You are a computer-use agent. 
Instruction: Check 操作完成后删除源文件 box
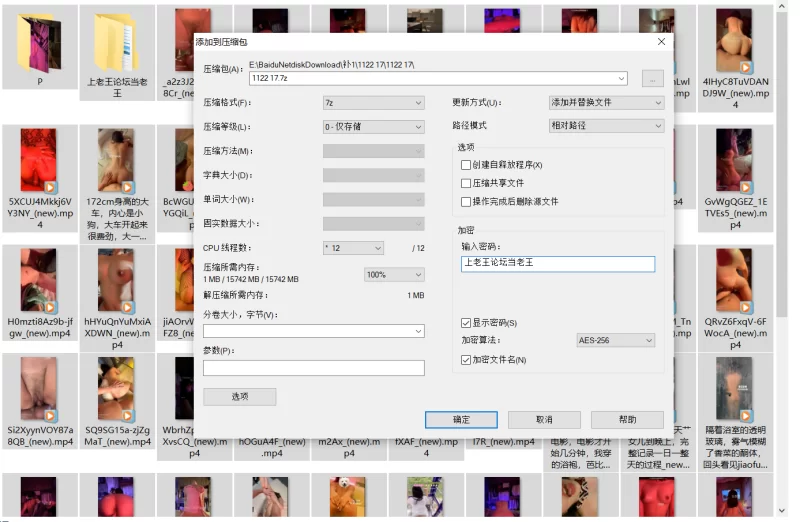(466, 201)
